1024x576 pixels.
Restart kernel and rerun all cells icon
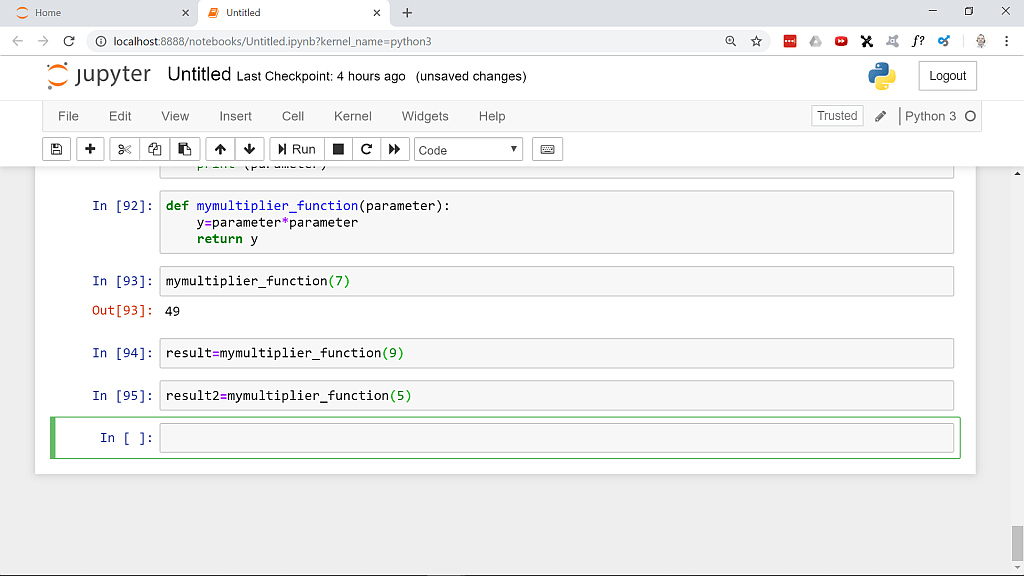pyautogui.click(x=394, y=150)
